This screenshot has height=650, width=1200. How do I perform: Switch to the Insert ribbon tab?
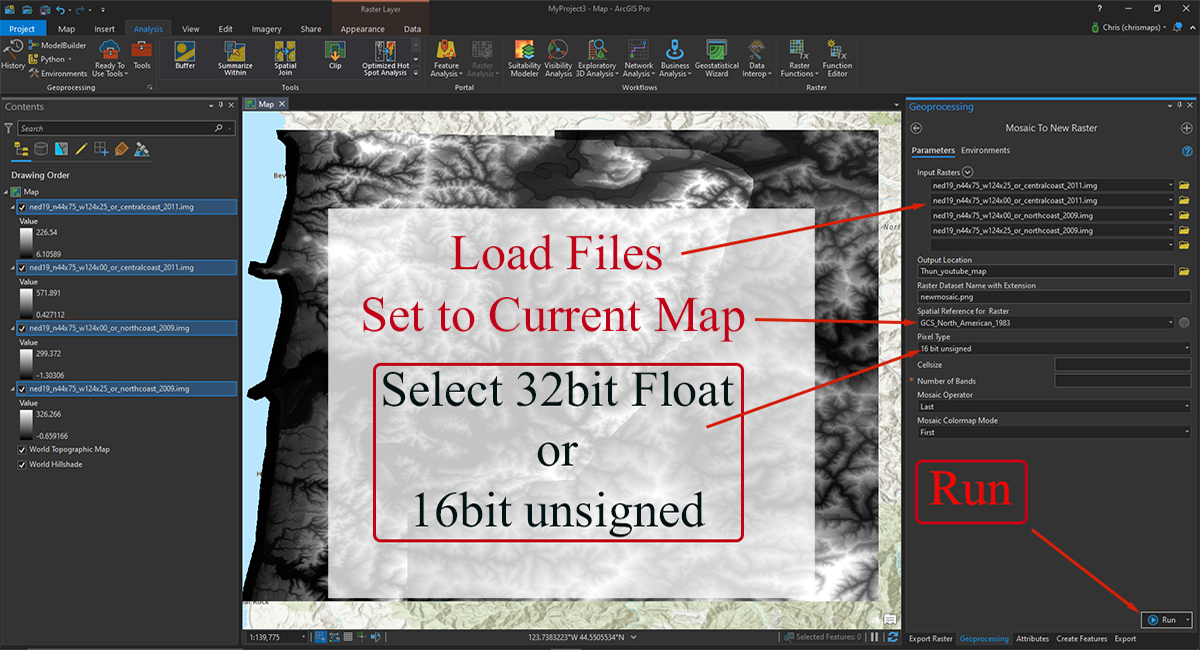coord(104,29)
